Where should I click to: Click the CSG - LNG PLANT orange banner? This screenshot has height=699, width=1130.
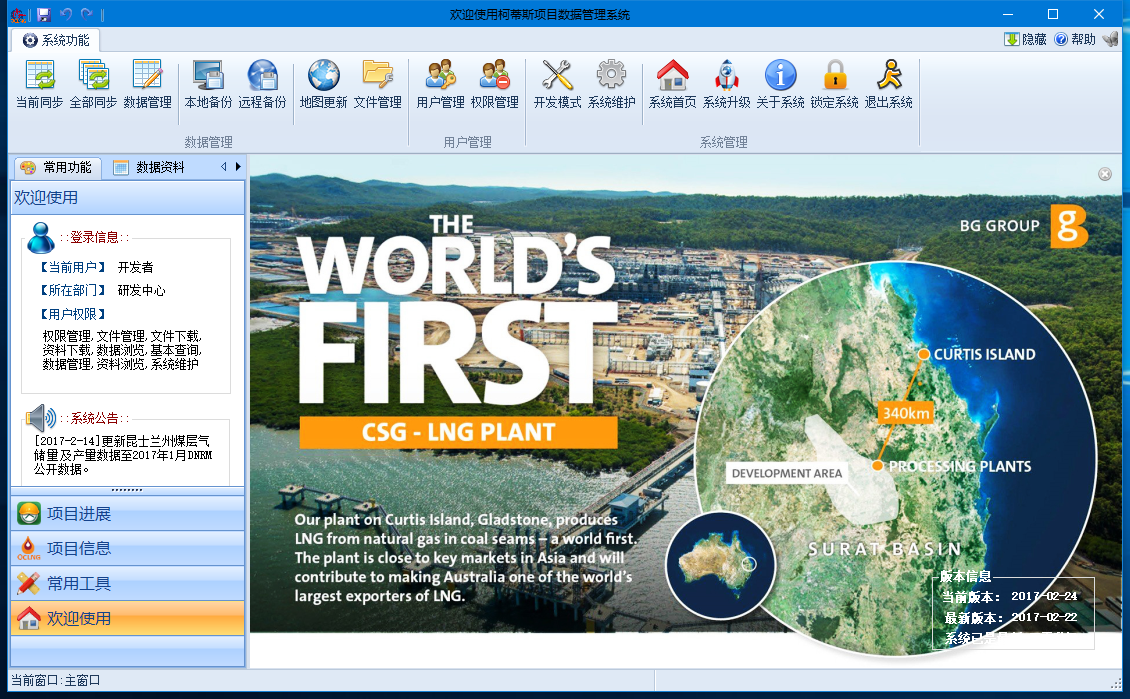point(458,432)
